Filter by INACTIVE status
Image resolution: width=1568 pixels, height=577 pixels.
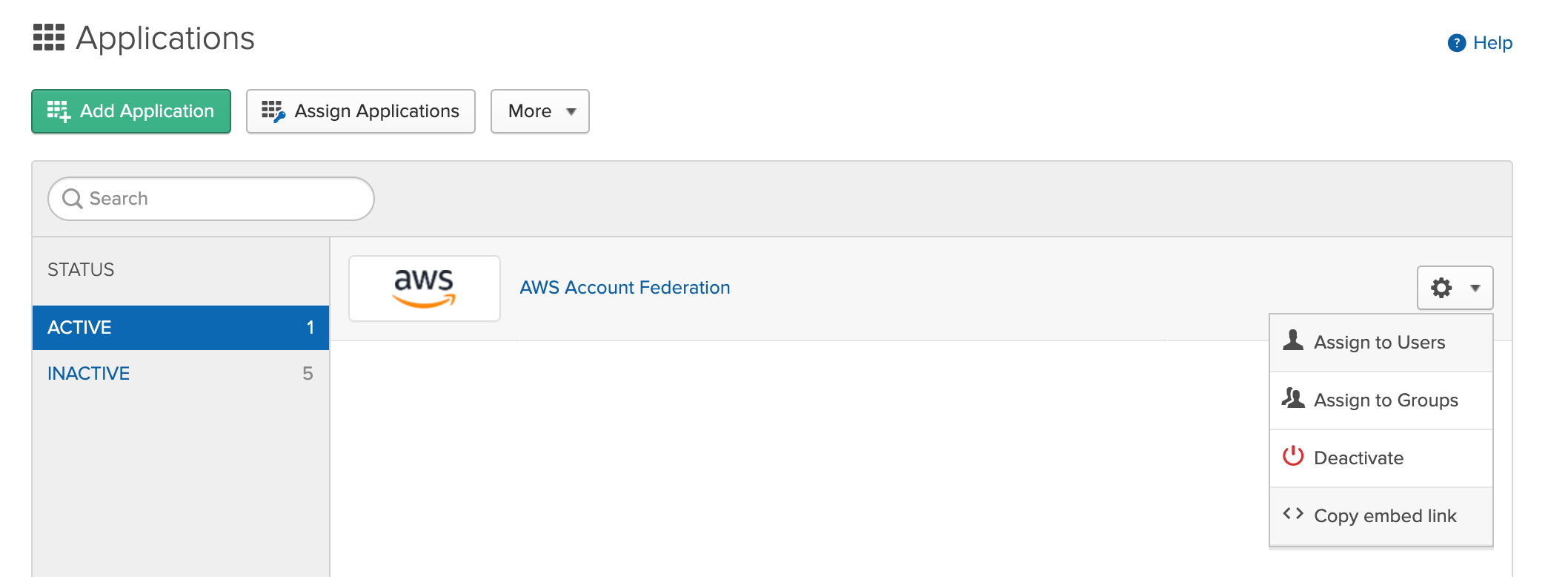(89, 374)
